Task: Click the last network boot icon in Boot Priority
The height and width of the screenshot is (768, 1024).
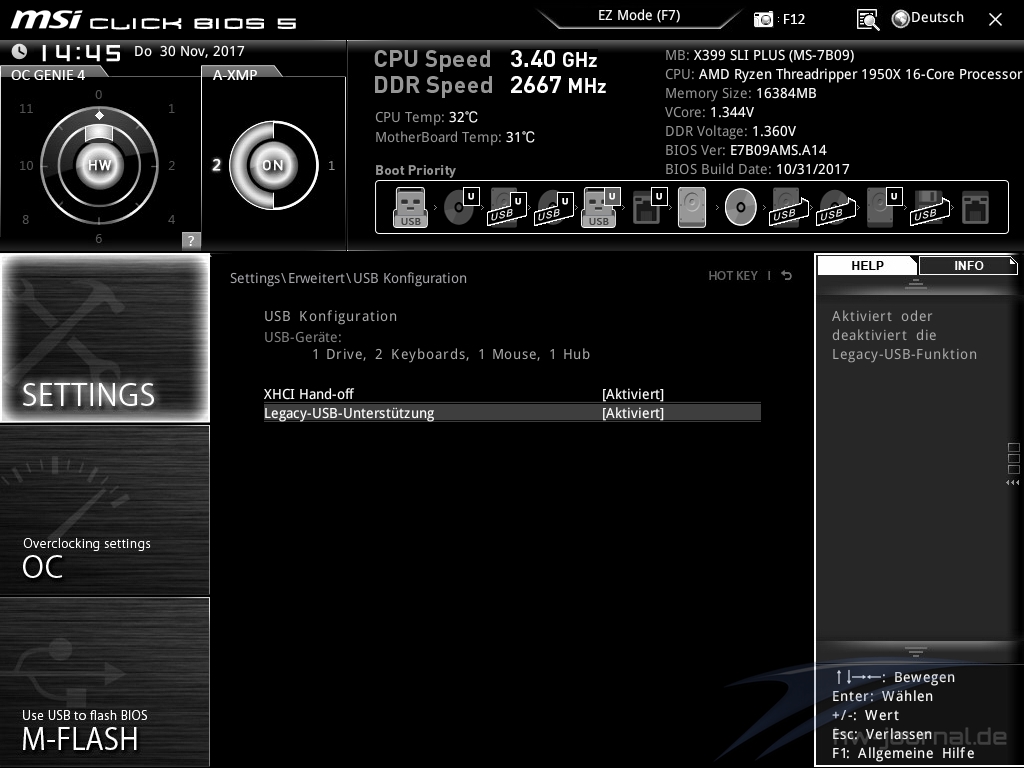Action: coord(974,208)
